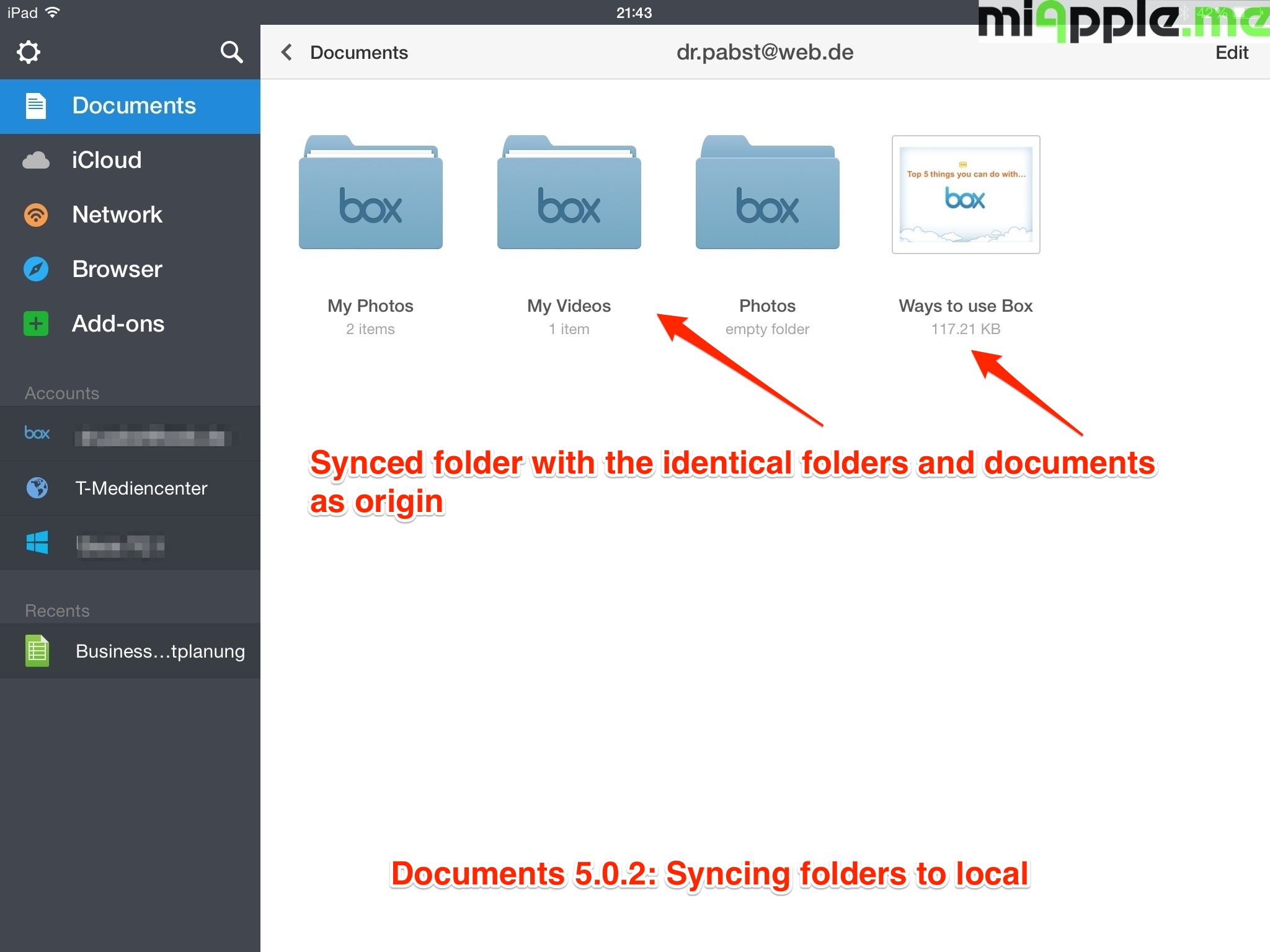
Task: Open iCloud from the sidebar
Action: [x=106, y=161]
